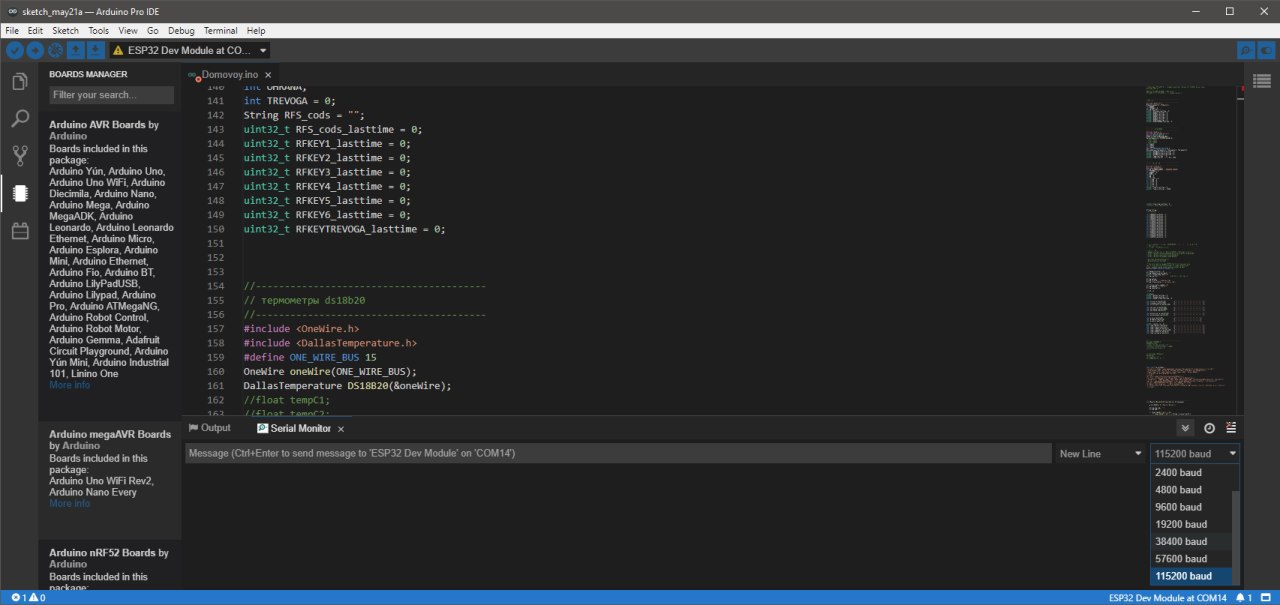Click the editor vertical scrollbar
Image resolution: width=1280 pixels, height=605 pixels.
1240,250
